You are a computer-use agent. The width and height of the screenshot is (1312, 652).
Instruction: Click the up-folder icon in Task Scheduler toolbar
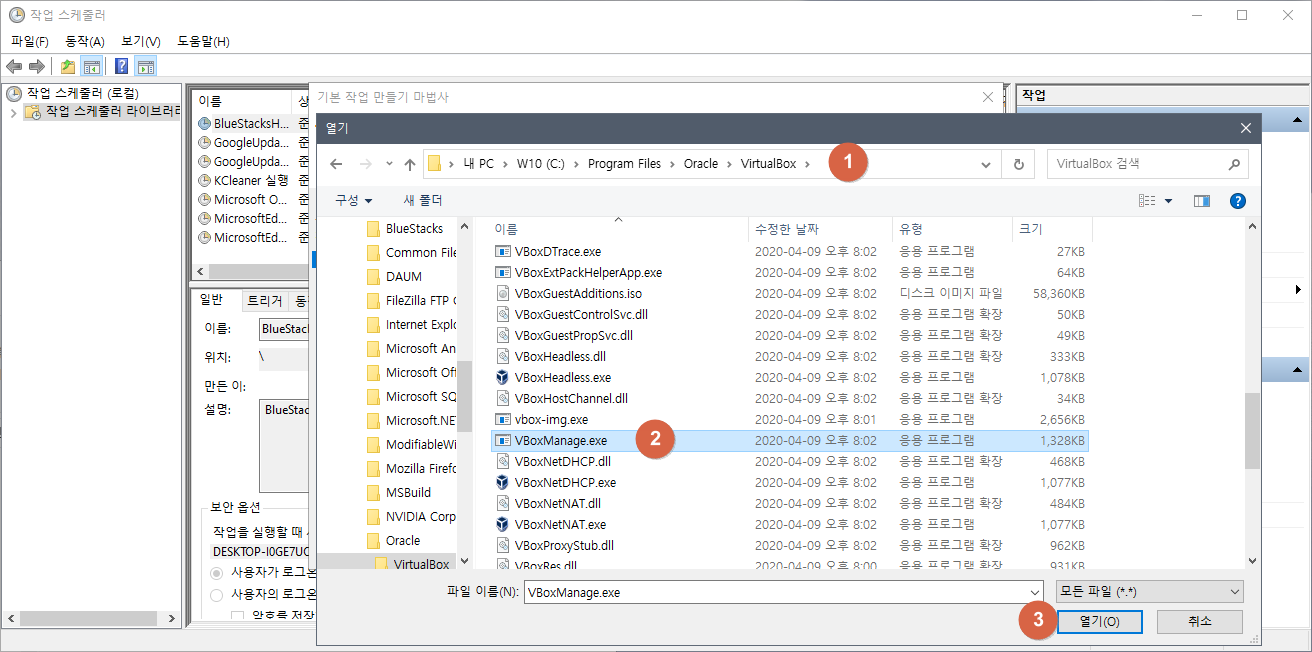click(x=68, y=66)
